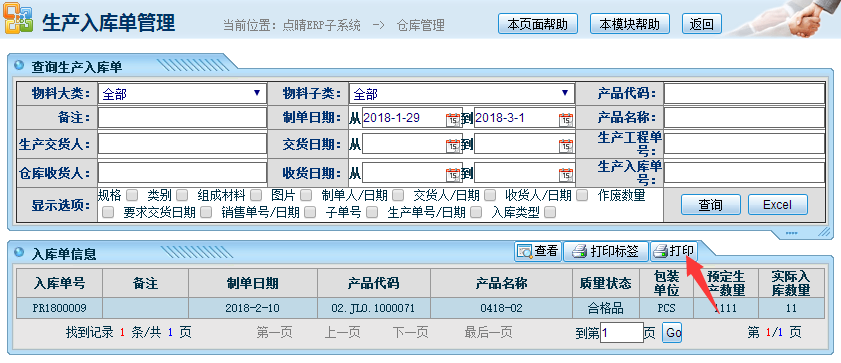Open the 物料子类 dropdown list
The width and height of the screenshot is (841, 363).
point(462,94)
